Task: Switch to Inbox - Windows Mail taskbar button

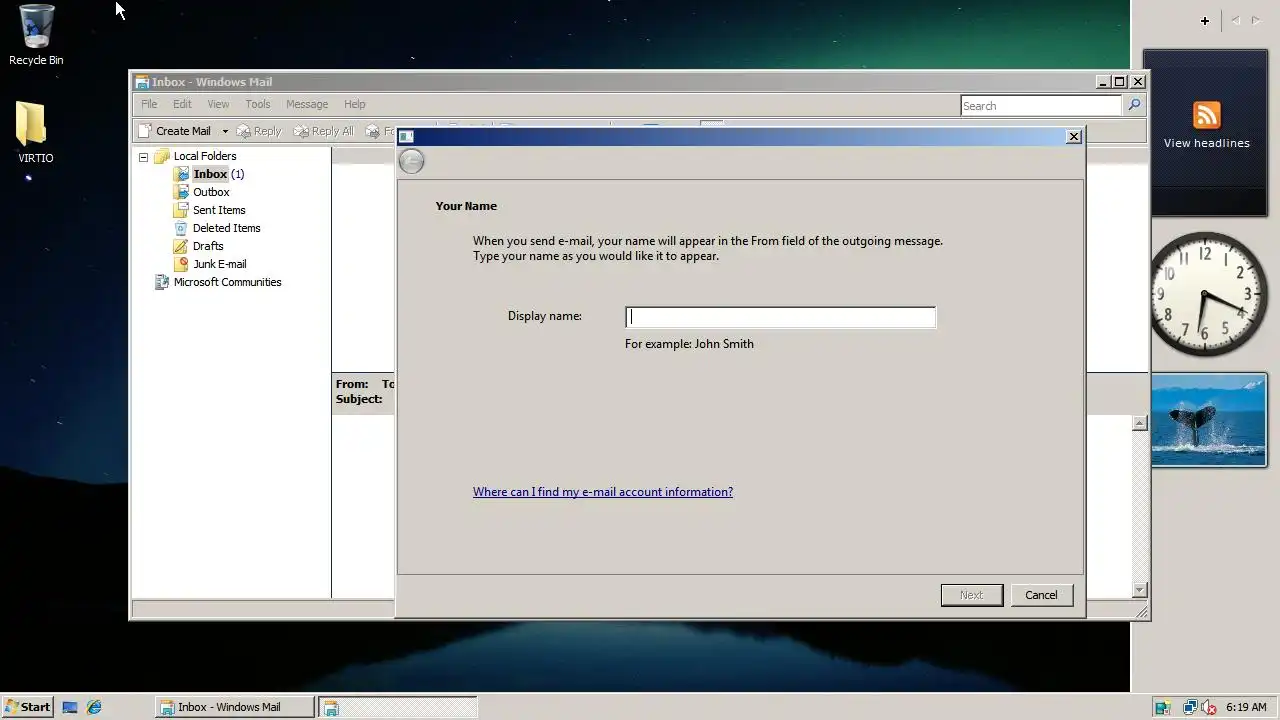Action: [235, 707]
